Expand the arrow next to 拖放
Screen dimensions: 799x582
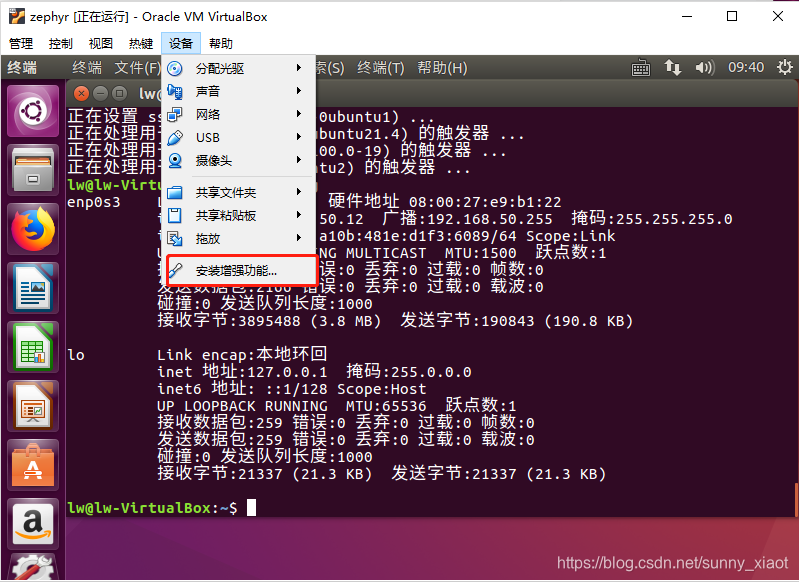[299, 237]
